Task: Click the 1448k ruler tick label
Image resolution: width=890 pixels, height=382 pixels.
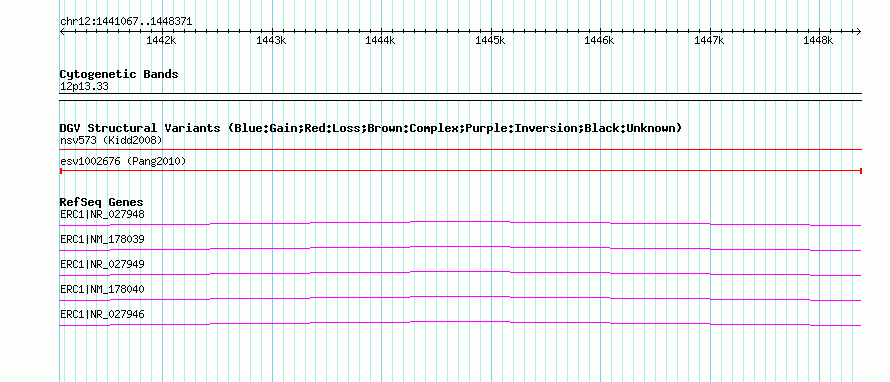Action: (818, 40)
